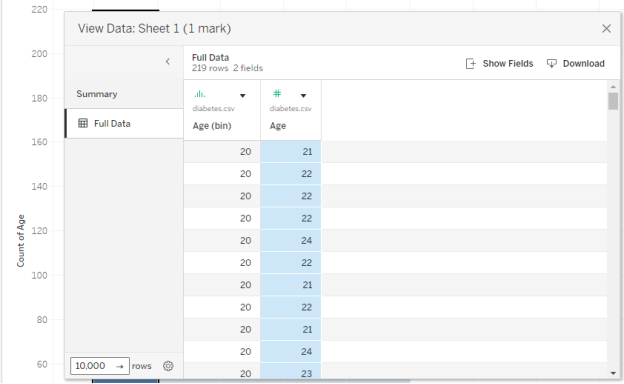Viewport: 624px width, 384px height.
Task: Close the View Data dialog
Action: [606, 29]
